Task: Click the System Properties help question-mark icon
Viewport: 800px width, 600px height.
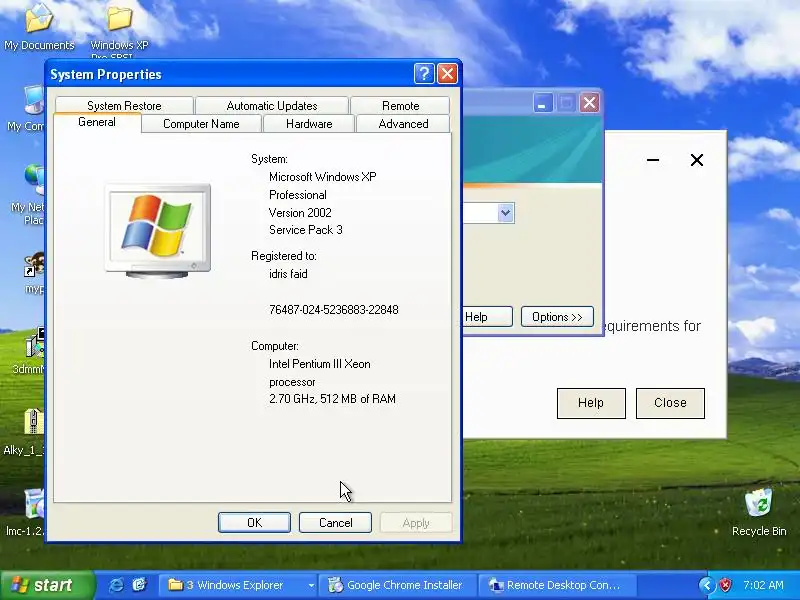Action: coord(423,74)
